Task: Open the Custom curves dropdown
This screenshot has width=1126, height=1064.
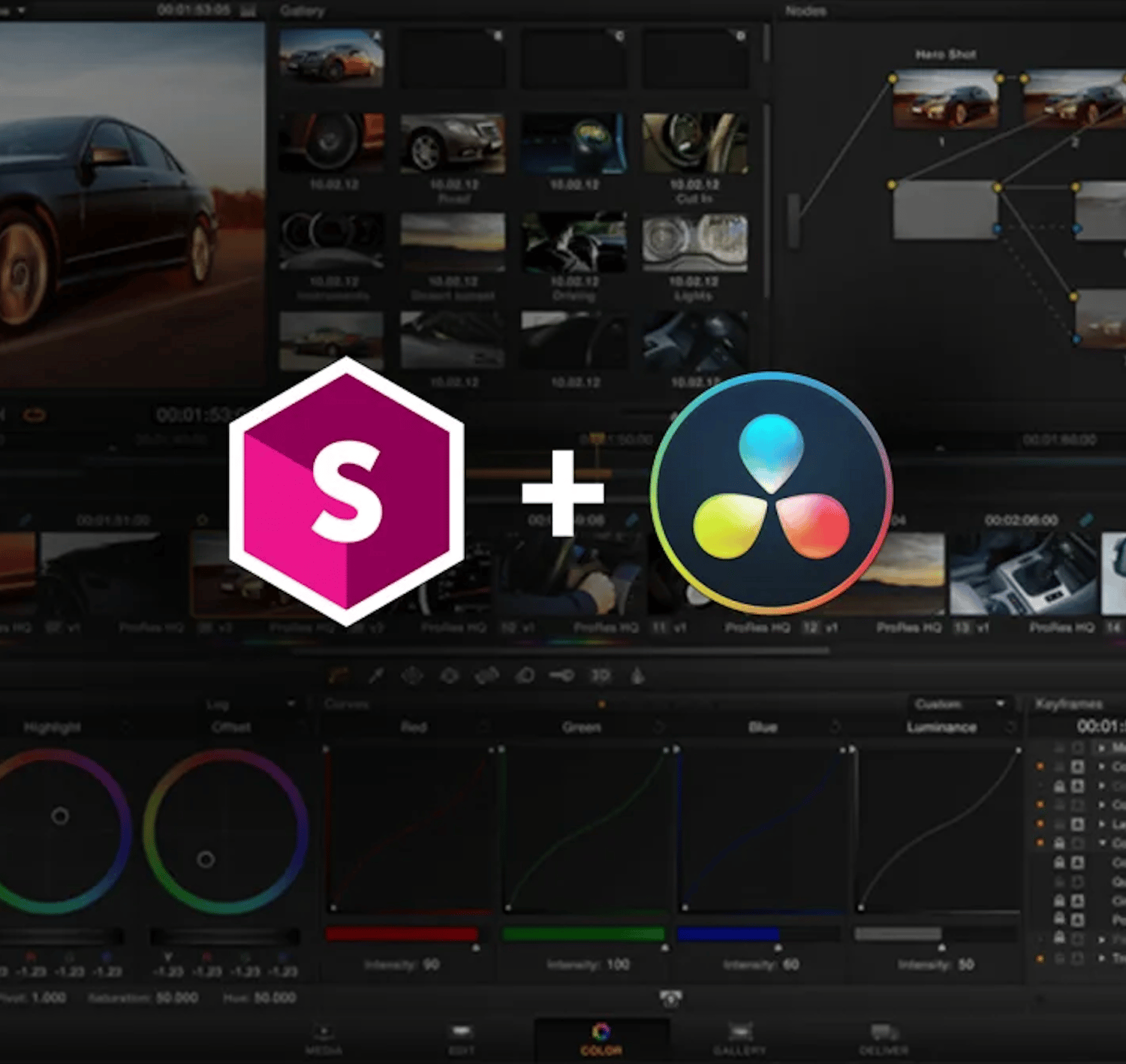Action: pyautogui.click(x=960, y=704)
